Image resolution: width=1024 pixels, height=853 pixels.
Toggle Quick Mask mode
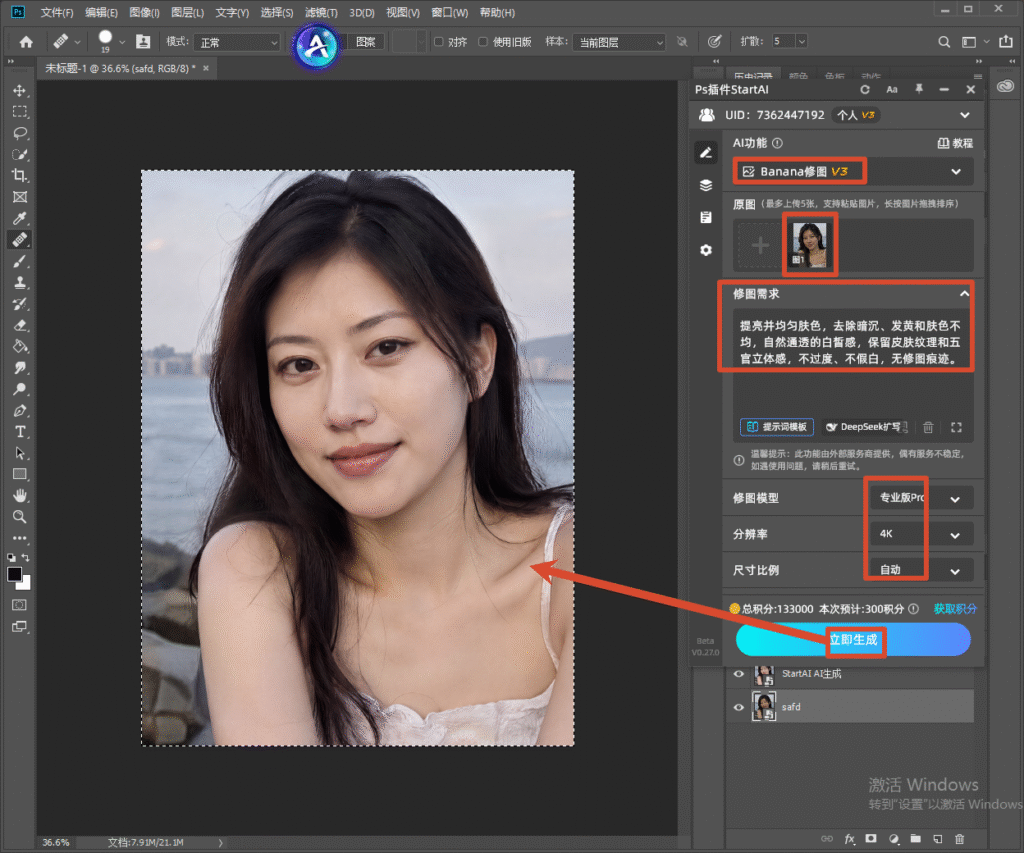click(x=20, y=605)
